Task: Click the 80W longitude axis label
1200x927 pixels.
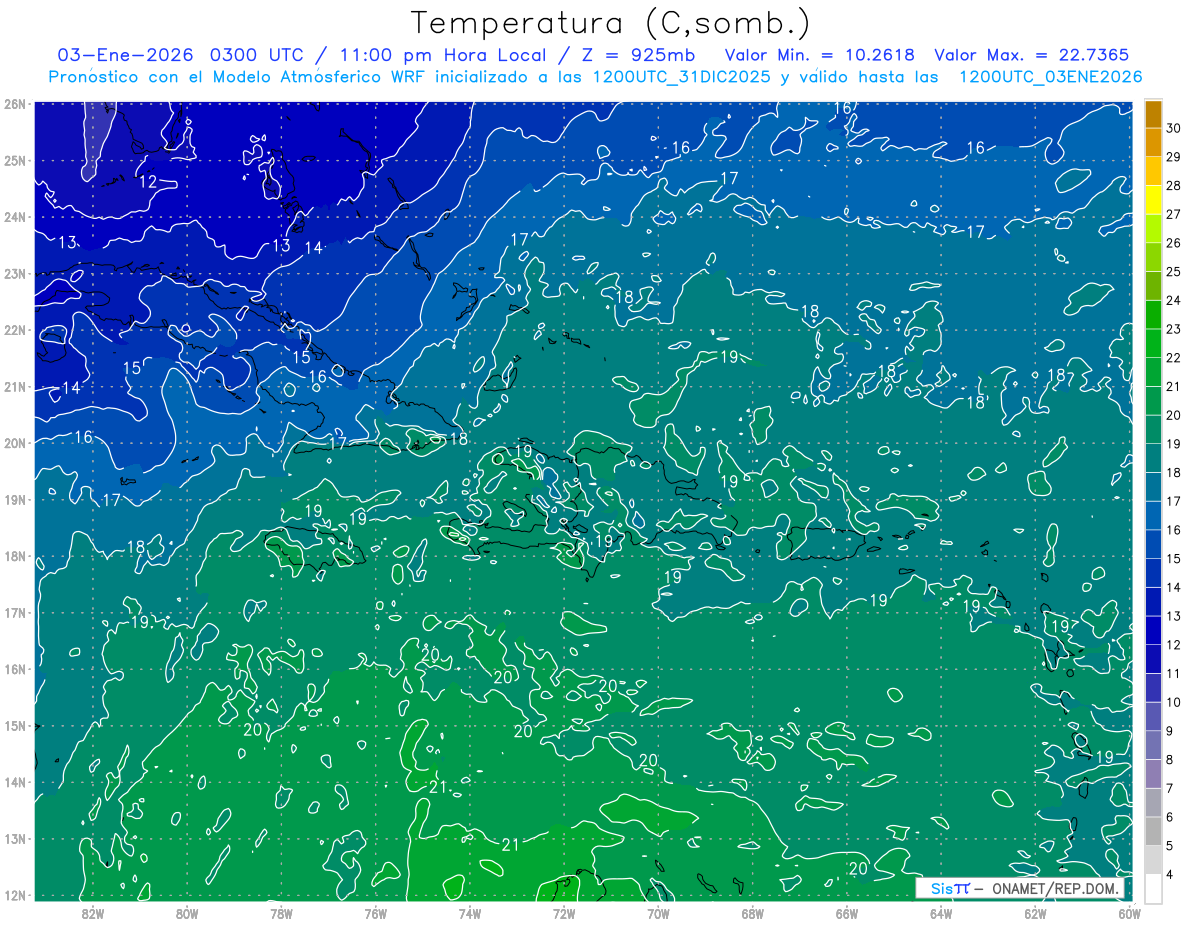Action: 187,913
